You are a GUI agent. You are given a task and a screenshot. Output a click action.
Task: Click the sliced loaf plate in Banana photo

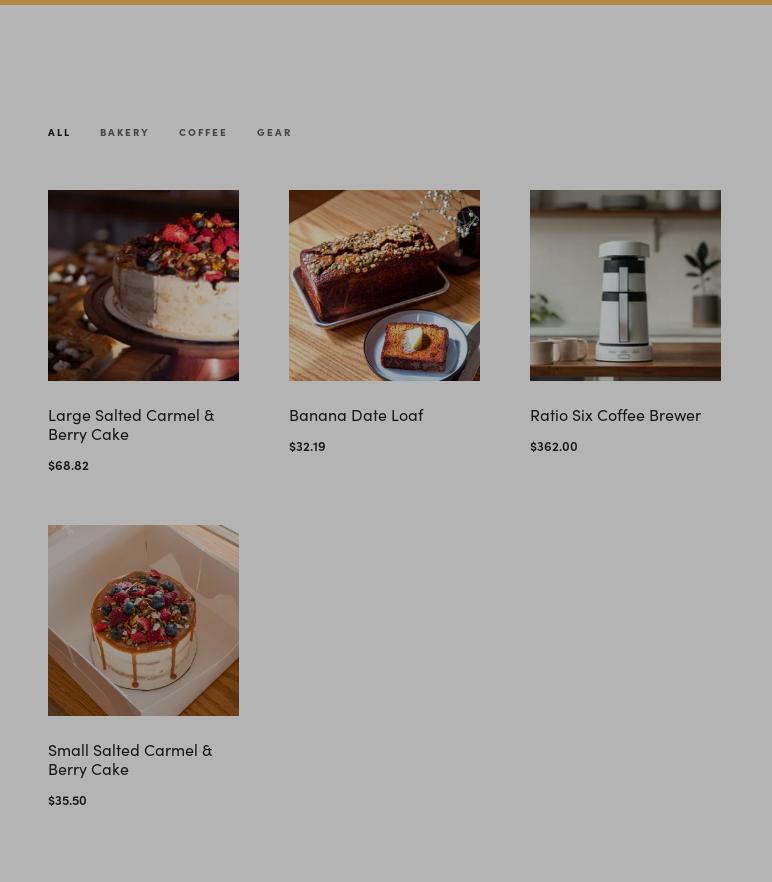[416, 345]
